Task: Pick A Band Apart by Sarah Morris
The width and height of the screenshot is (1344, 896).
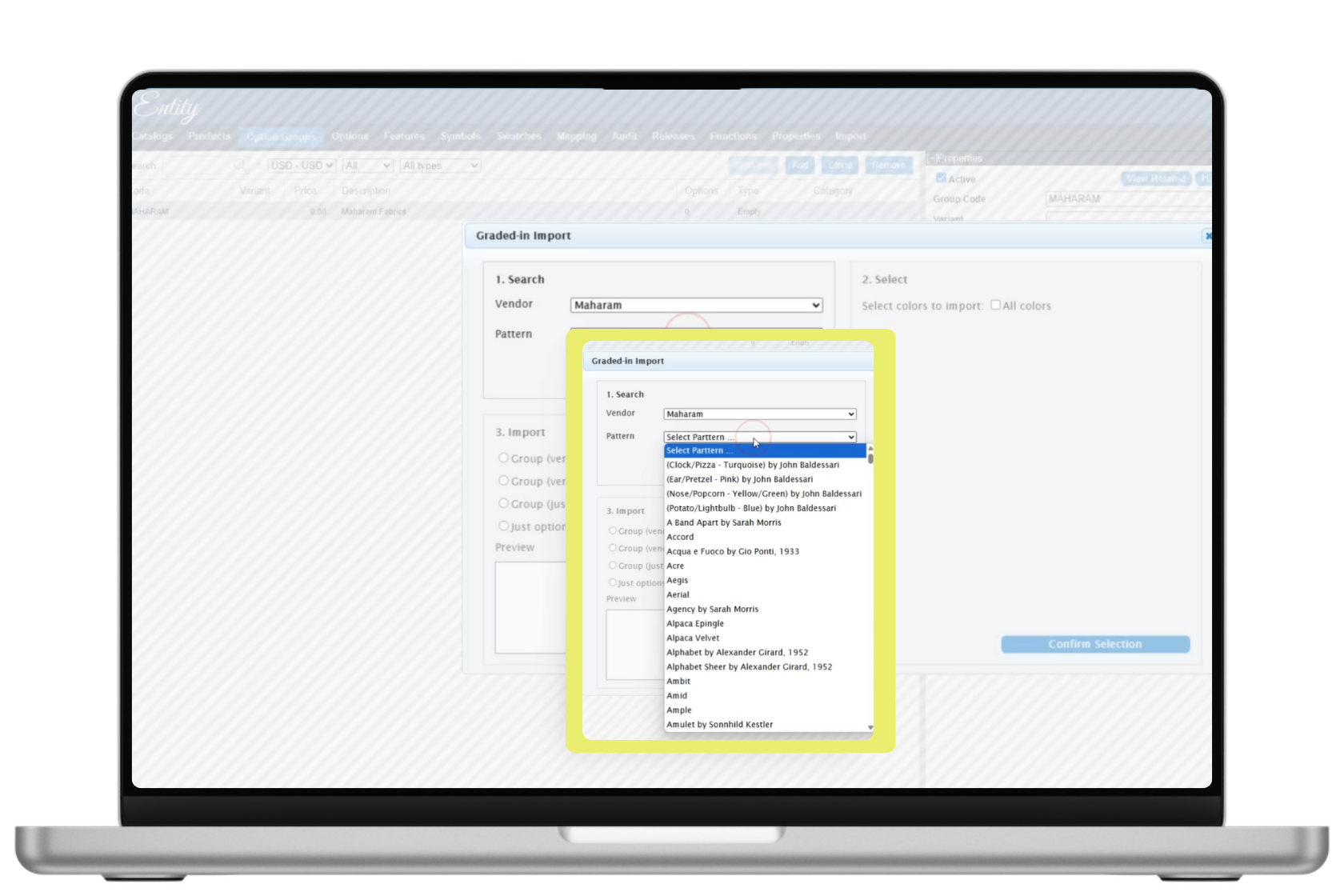Action: [x=765, y=522]
